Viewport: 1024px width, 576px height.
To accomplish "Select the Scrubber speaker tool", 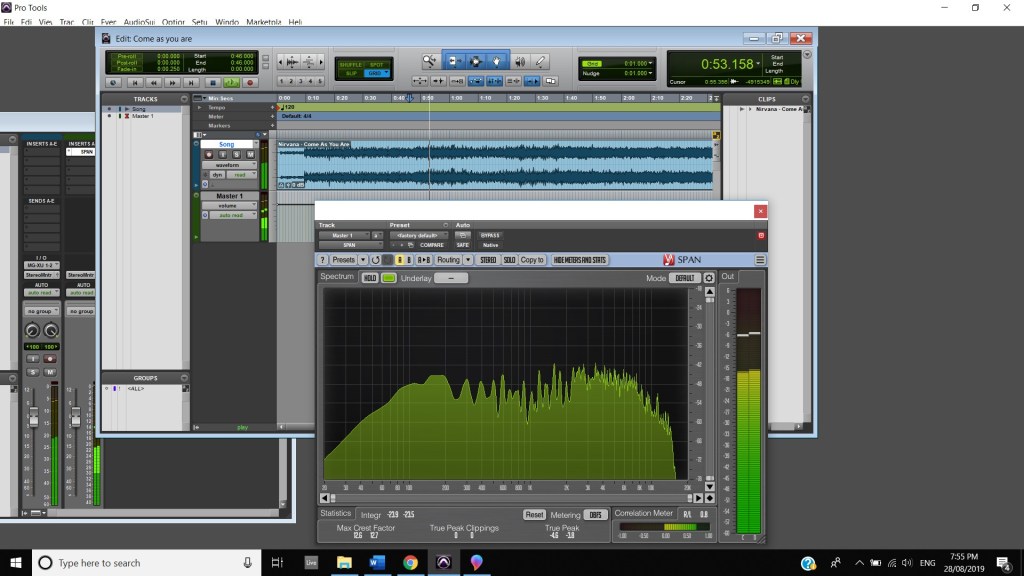I will 519,61.
